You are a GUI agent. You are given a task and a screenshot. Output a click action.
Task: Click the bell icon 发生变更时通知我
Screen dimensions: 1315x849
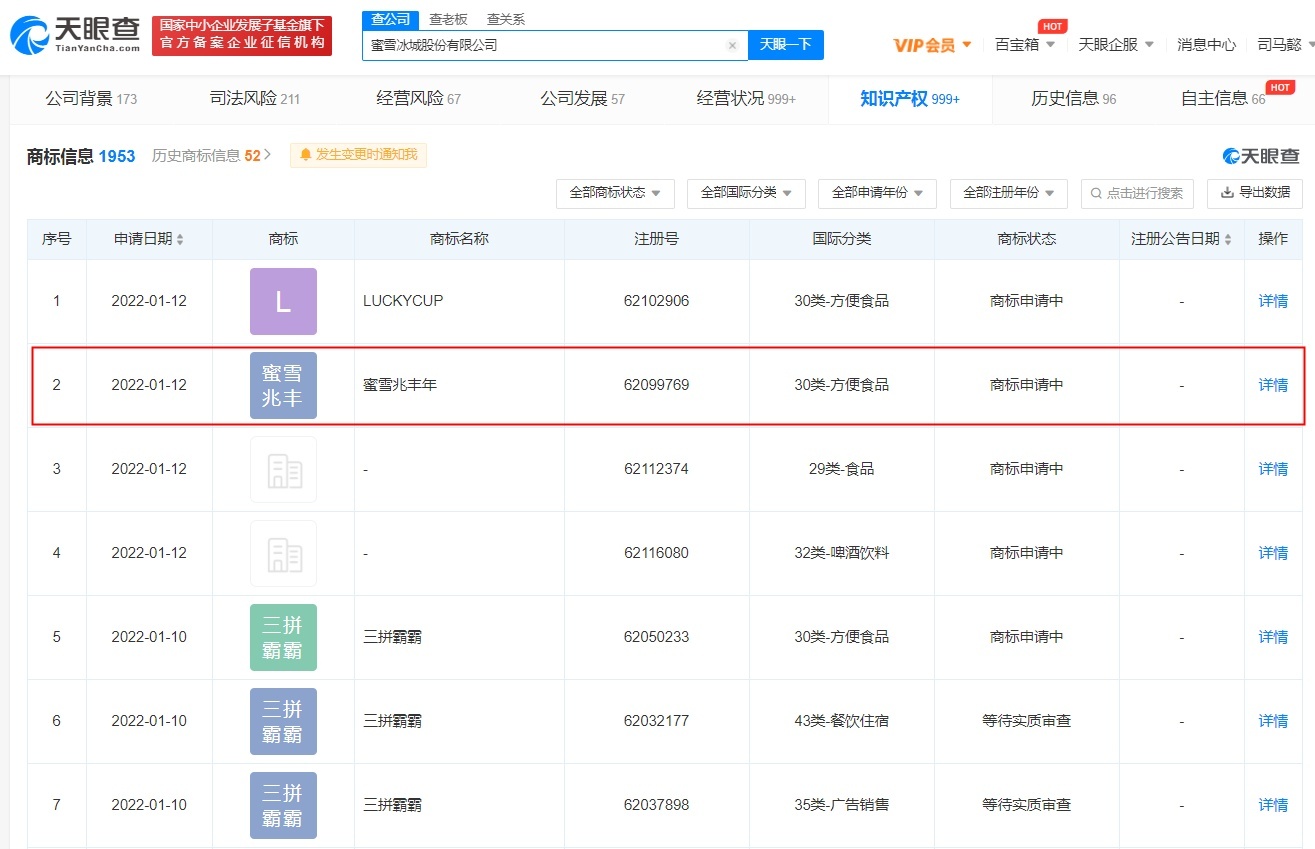(x=358, y=155)
